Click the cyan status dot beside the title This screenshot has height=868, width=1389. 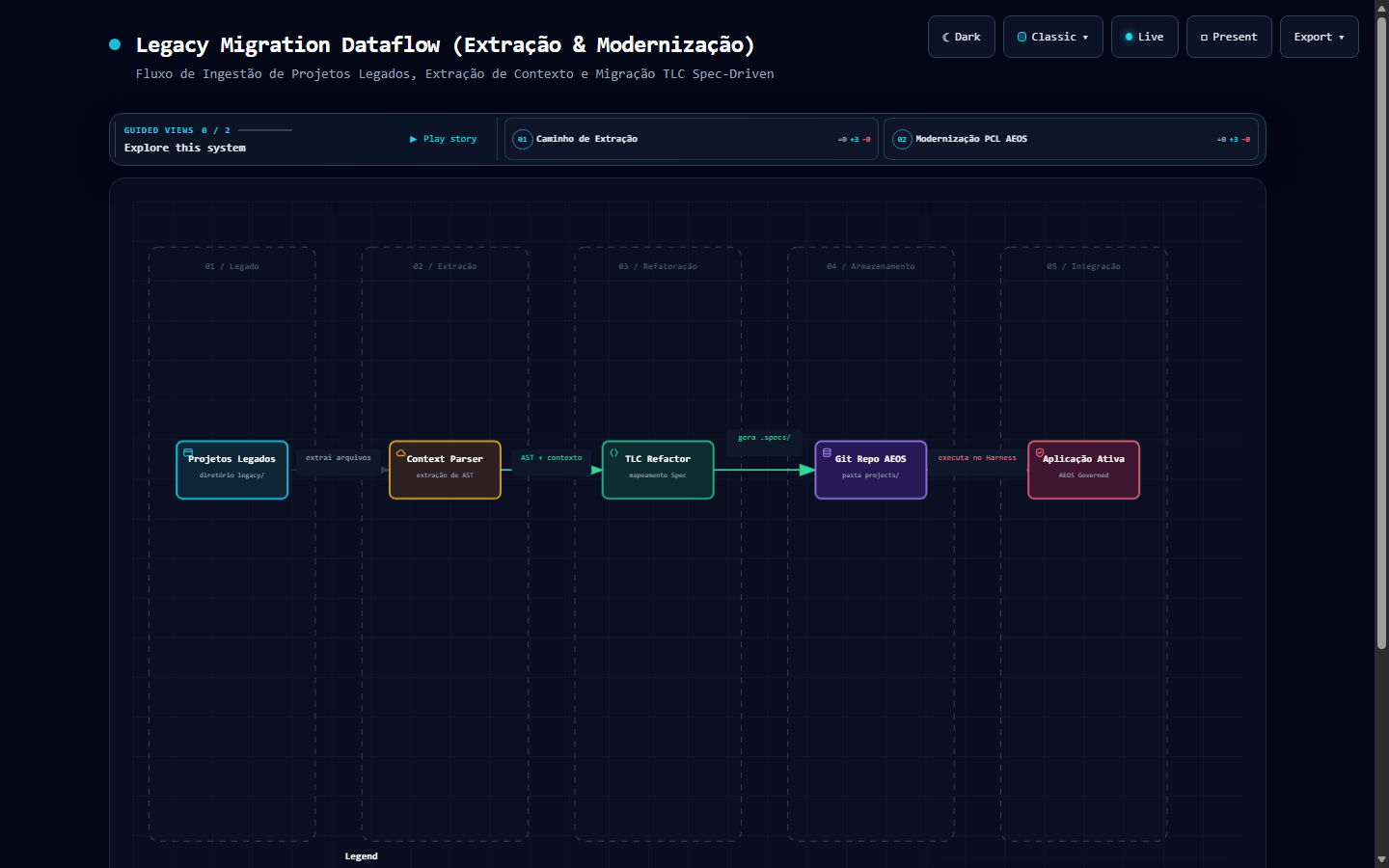[x=115, y=44]
